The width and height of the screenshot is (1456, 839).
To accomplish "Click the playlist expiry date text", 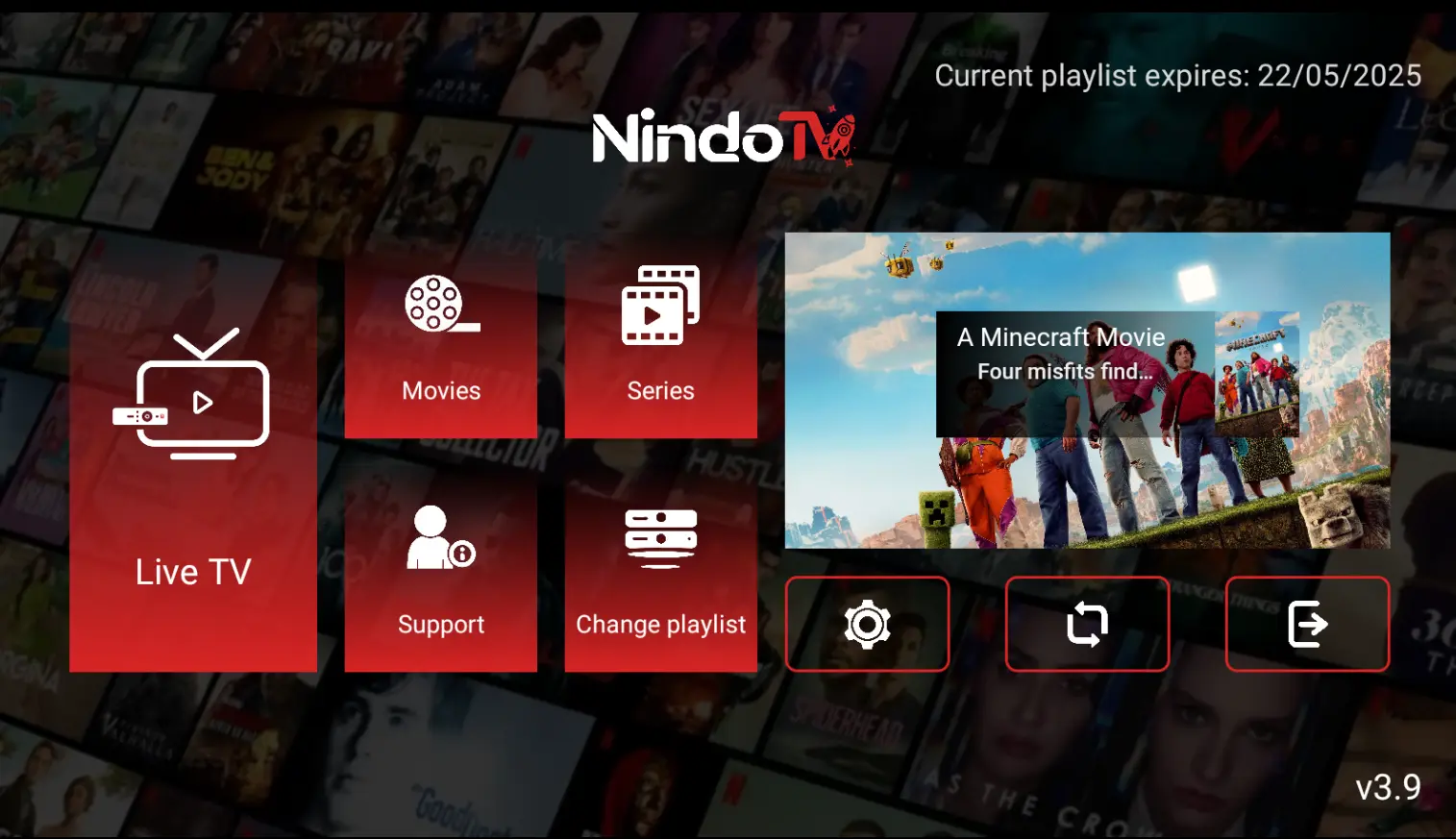I will pos(1177,76).
